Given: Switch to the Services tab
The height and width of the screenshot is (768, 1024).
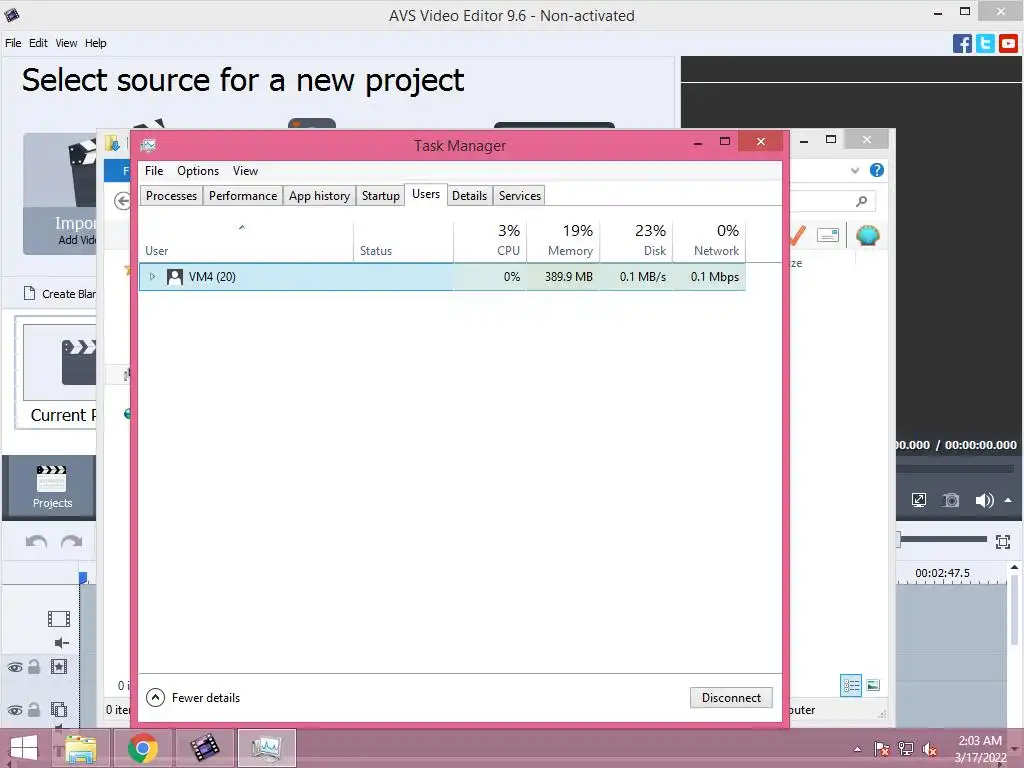Looking at the screenshot, I should (x=520, y=196).
